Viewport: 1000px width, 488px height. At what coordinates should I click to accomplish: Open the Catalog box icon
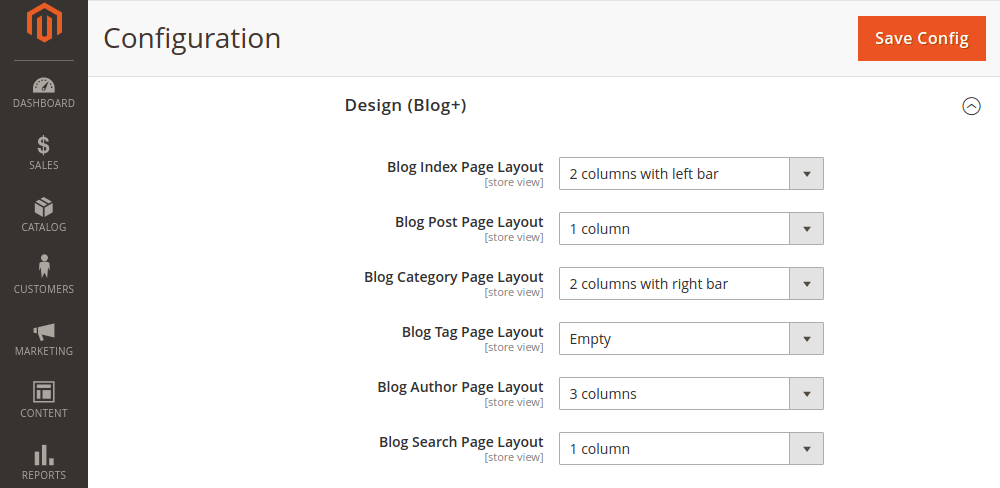(43, 207)
